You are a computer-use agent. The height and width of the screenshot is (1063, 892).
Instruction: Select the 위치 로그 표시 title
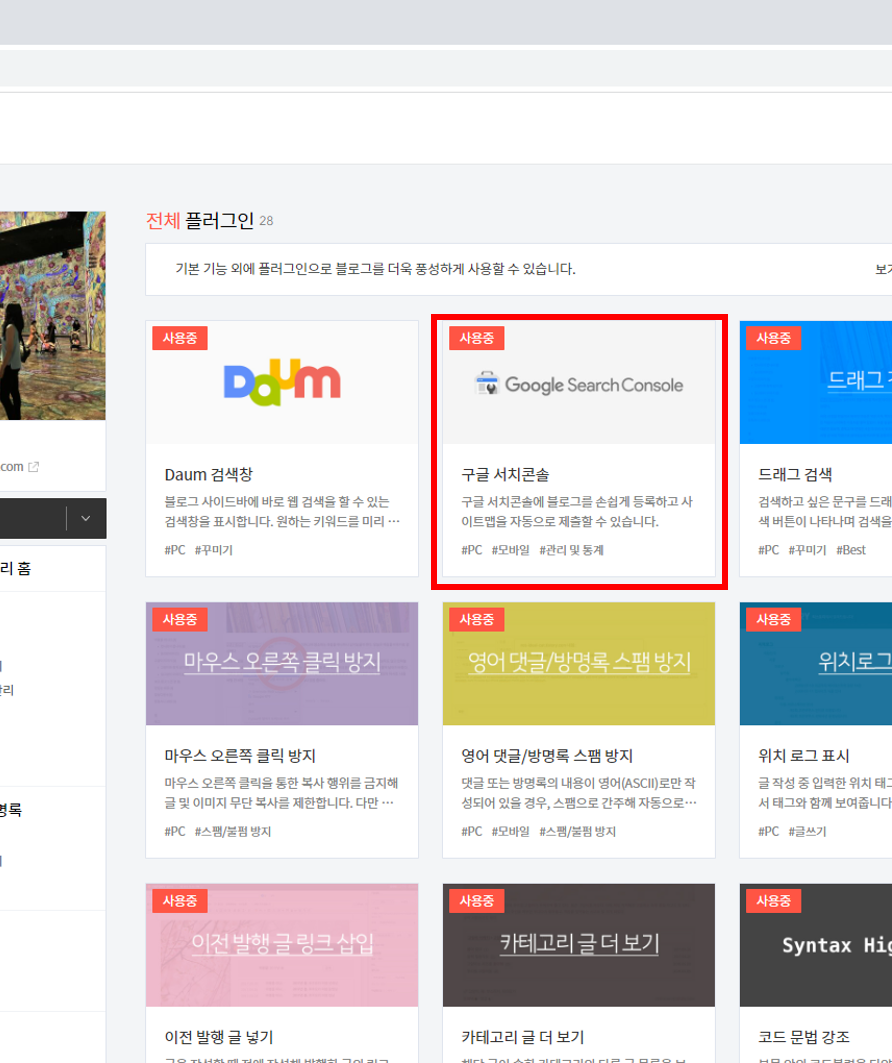[x=804, y=756]
